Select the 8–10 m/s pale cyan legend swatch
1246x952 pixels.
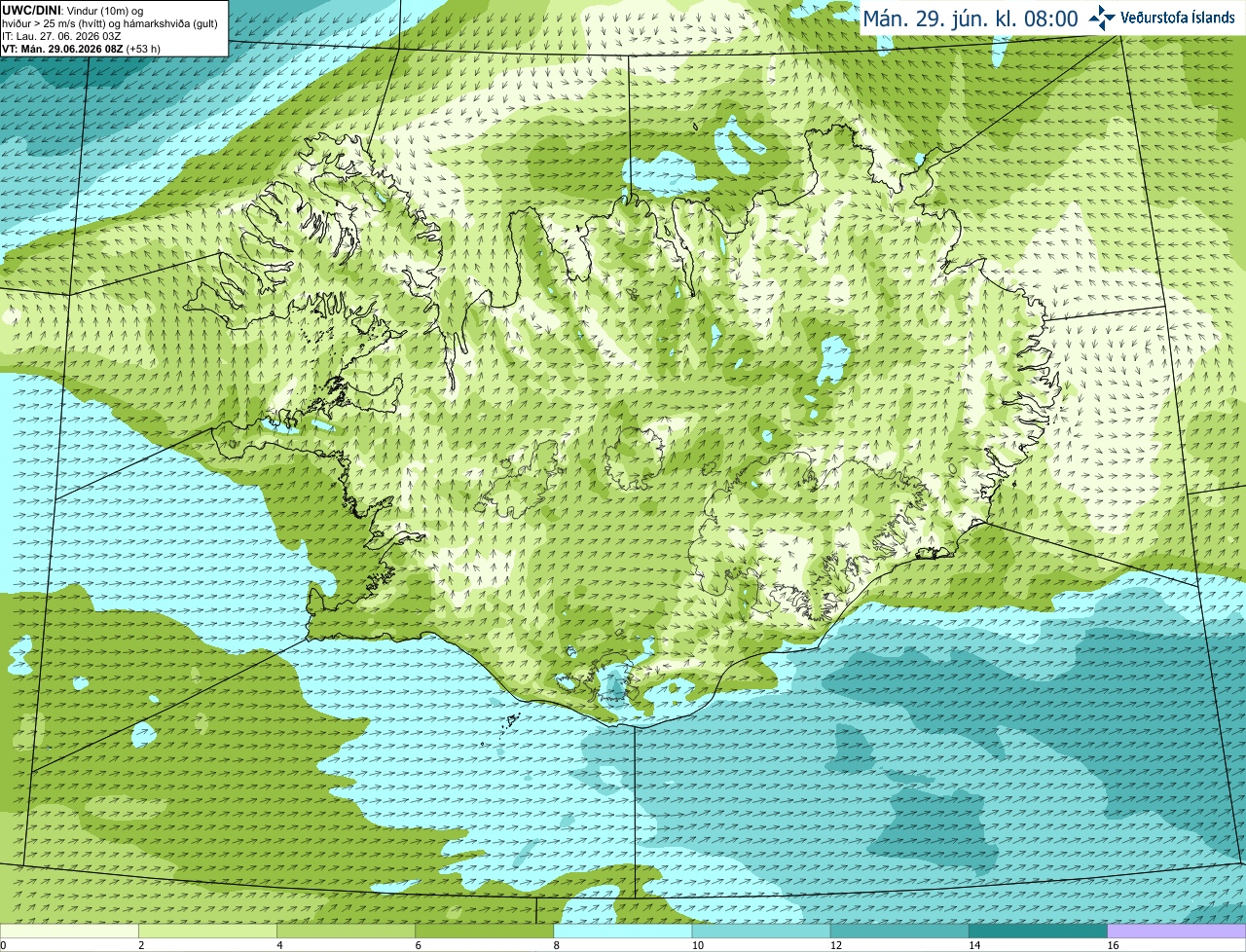tap(623, 931)
